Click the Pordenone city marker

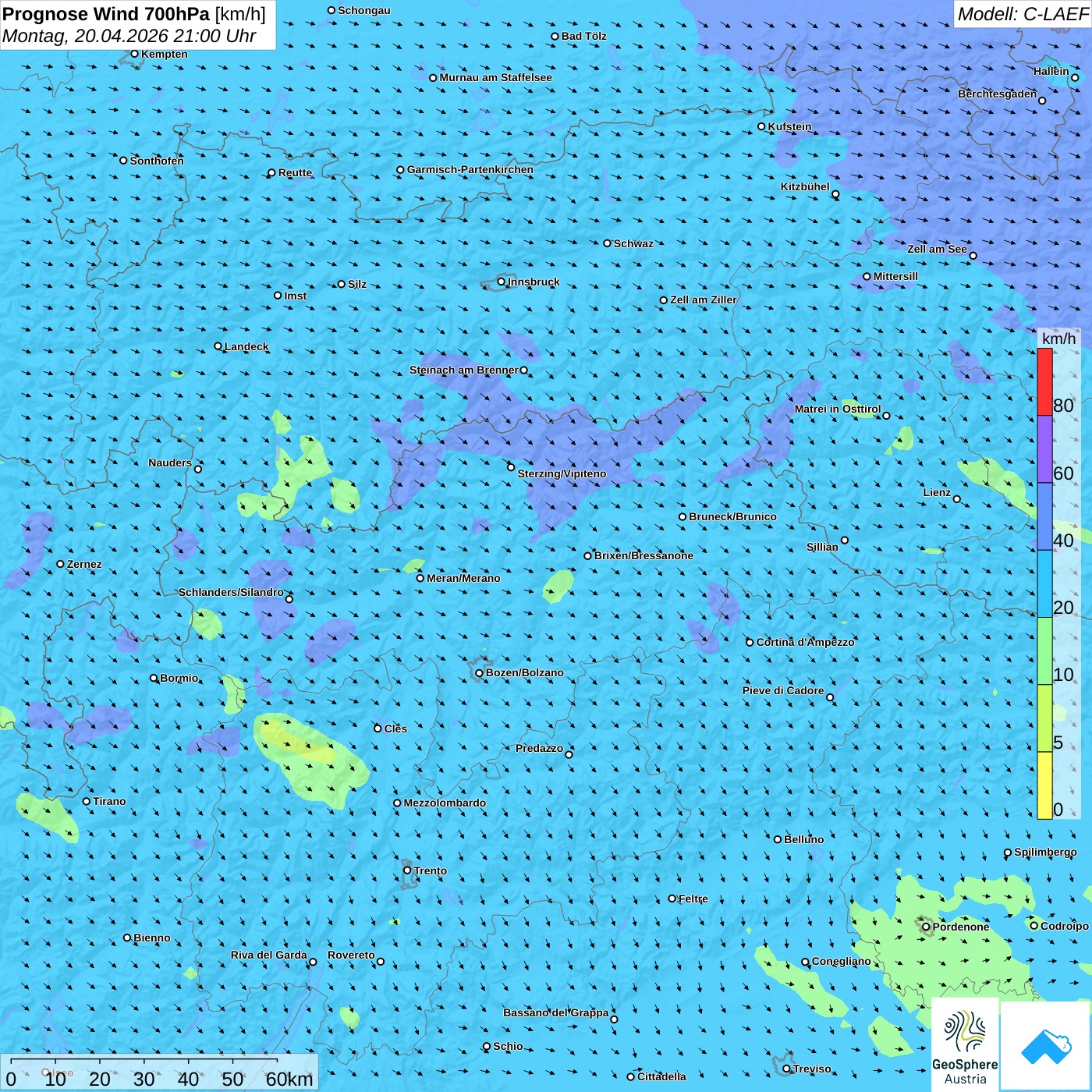(926, 927)
